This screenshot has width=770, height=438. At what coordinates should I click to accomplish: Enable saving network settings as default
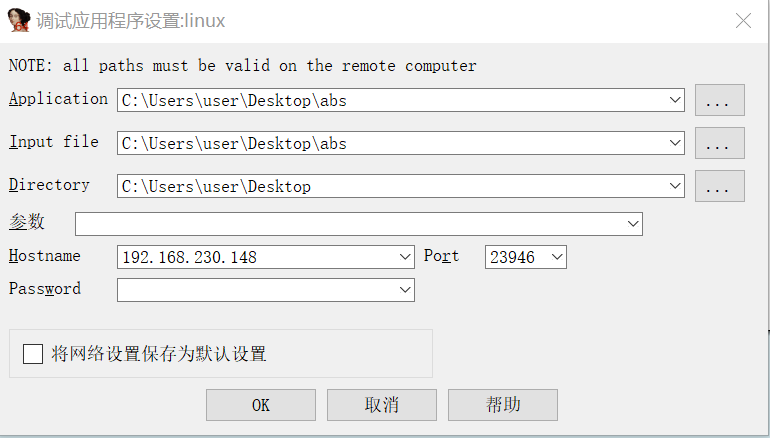point(33,354)
